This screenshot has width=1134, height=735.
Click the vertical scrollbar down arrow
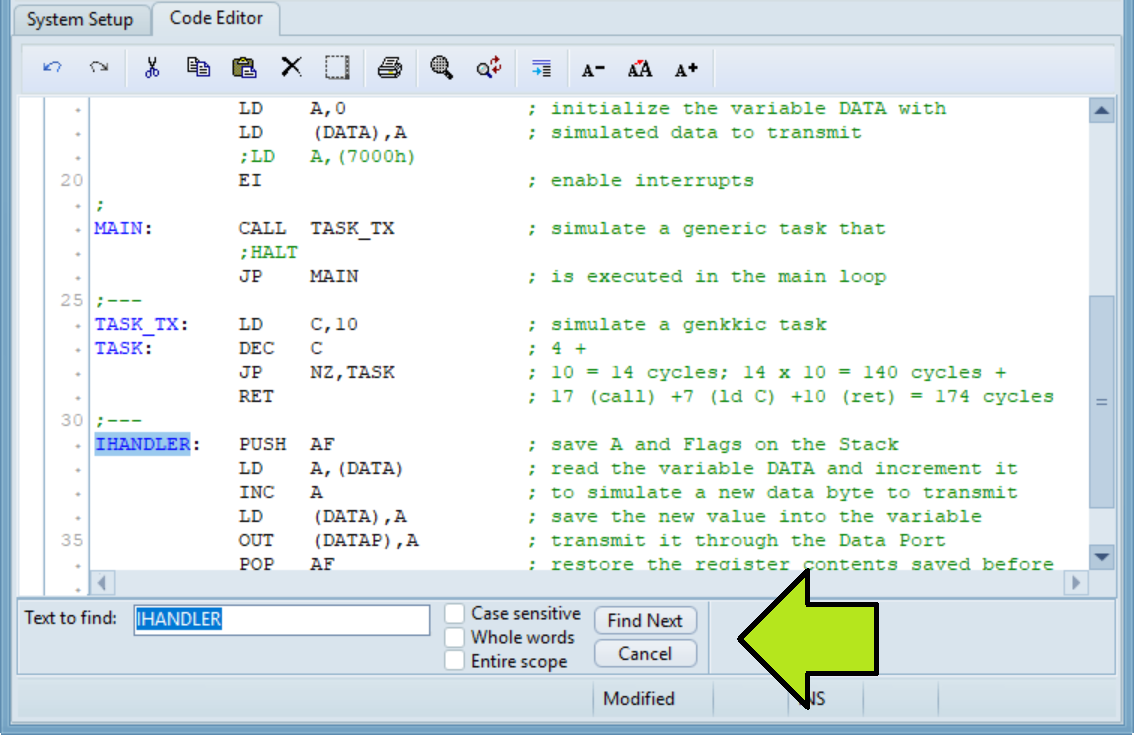pos(1101,557)
